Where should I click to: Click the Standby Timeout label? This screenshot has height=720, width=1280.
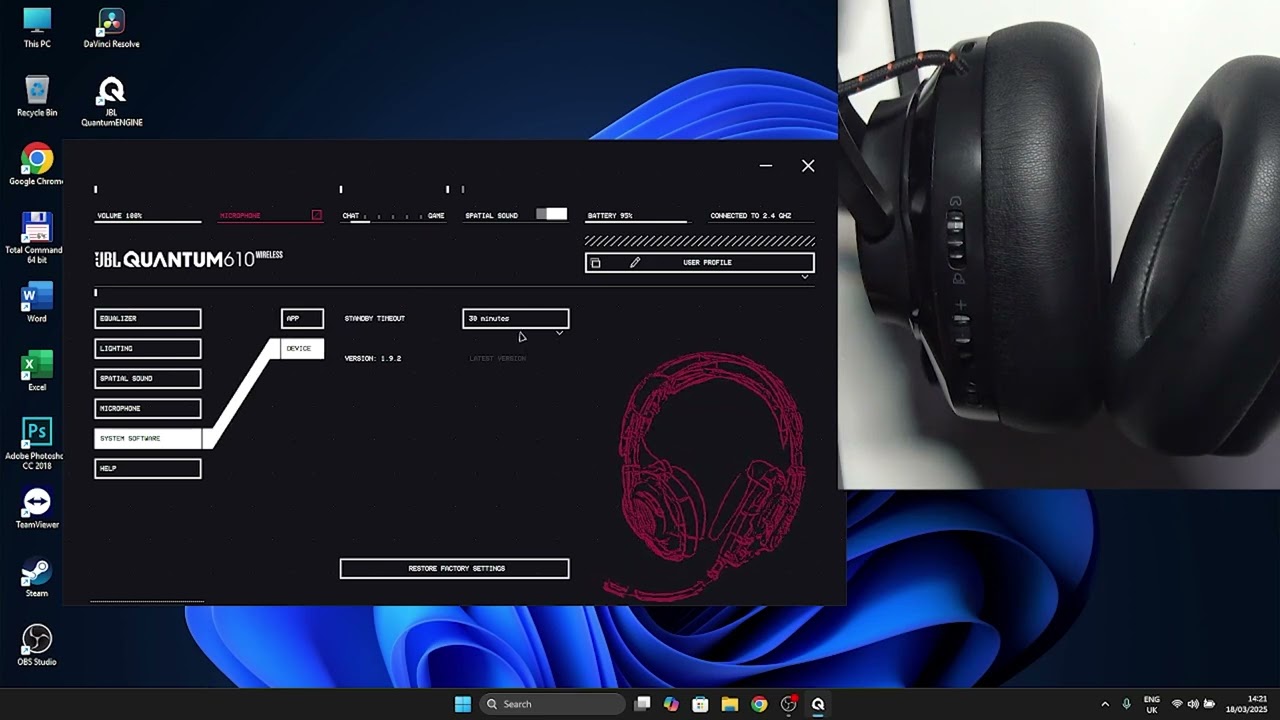[375, 319]
